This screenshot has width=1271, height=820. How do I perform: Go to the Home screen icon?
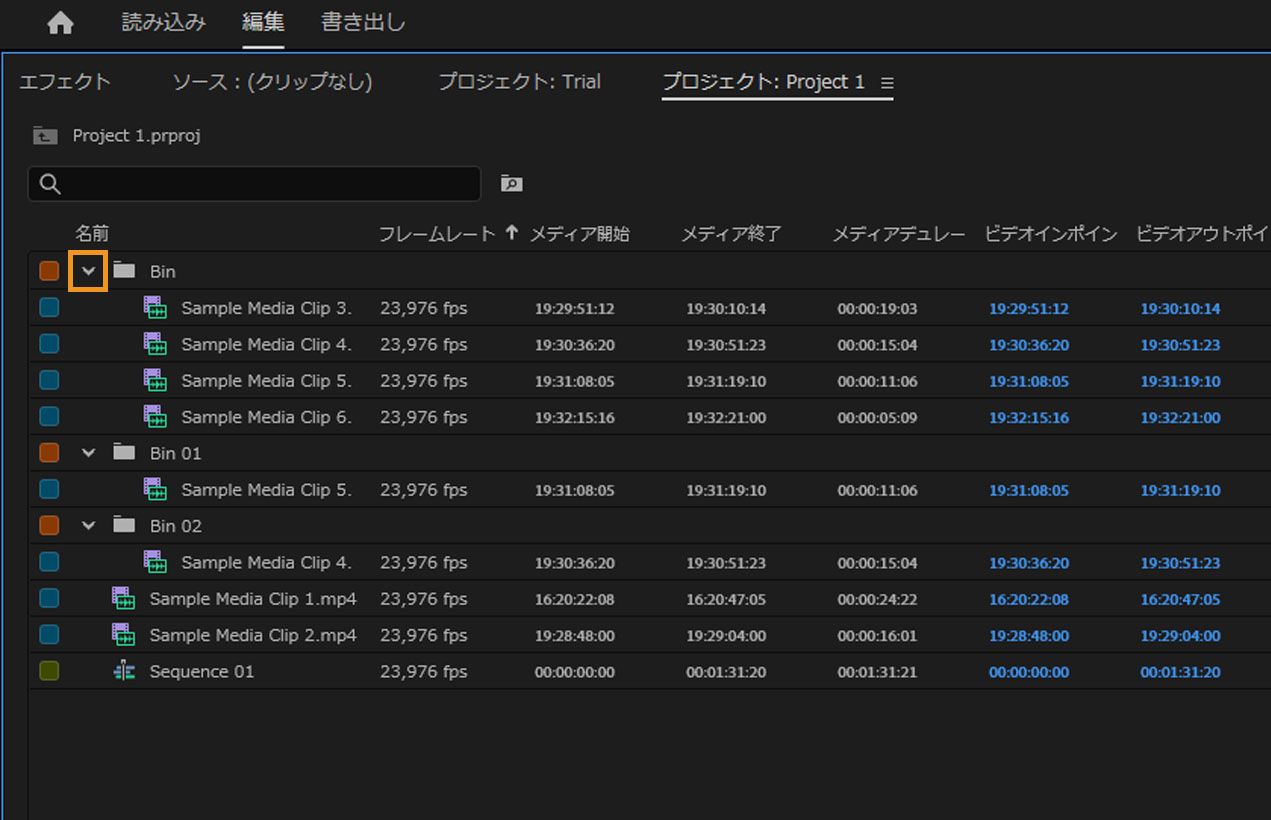coord(60,23)
